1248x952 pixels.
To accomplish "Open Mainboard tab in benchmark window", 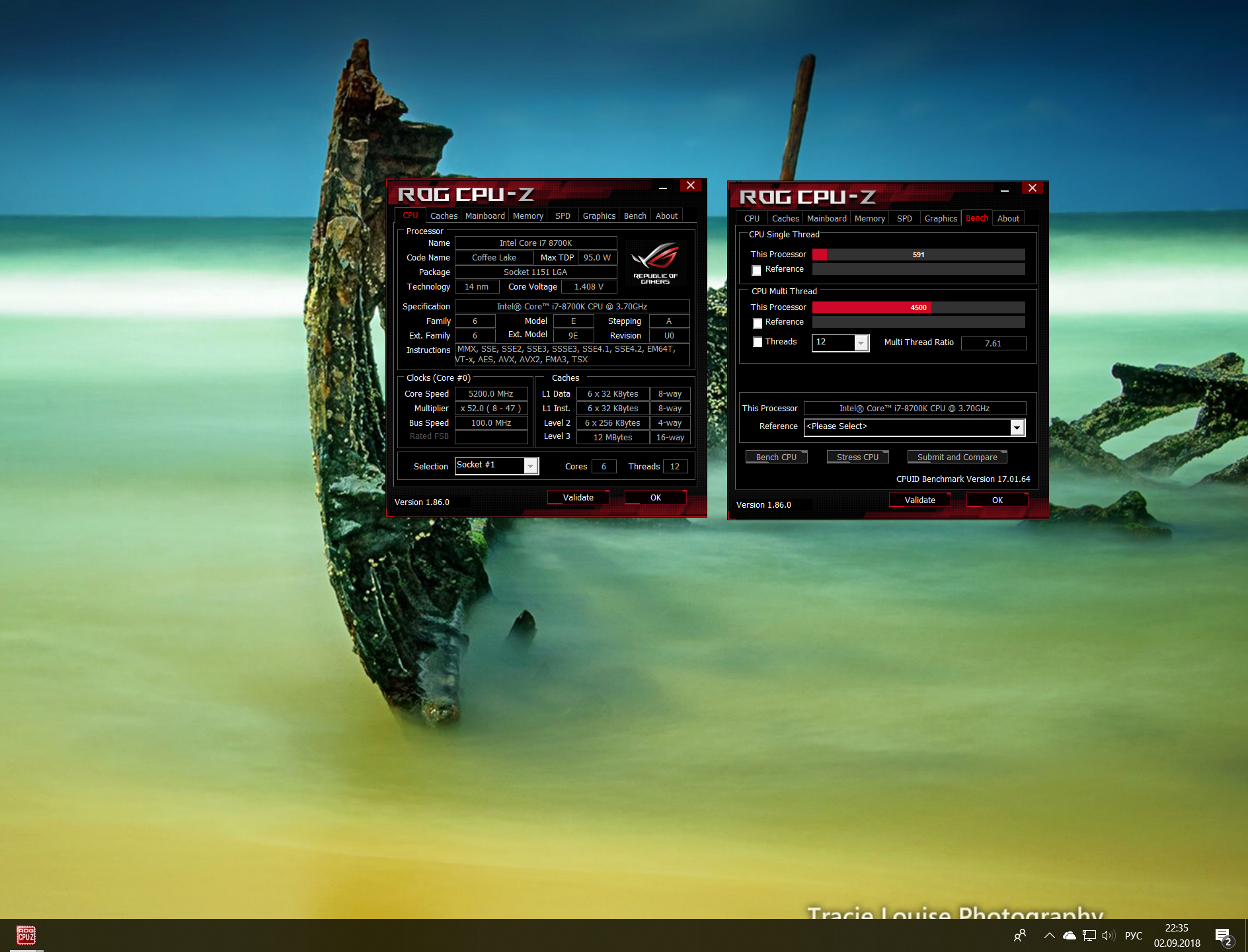I will click(x=826, y=219).
